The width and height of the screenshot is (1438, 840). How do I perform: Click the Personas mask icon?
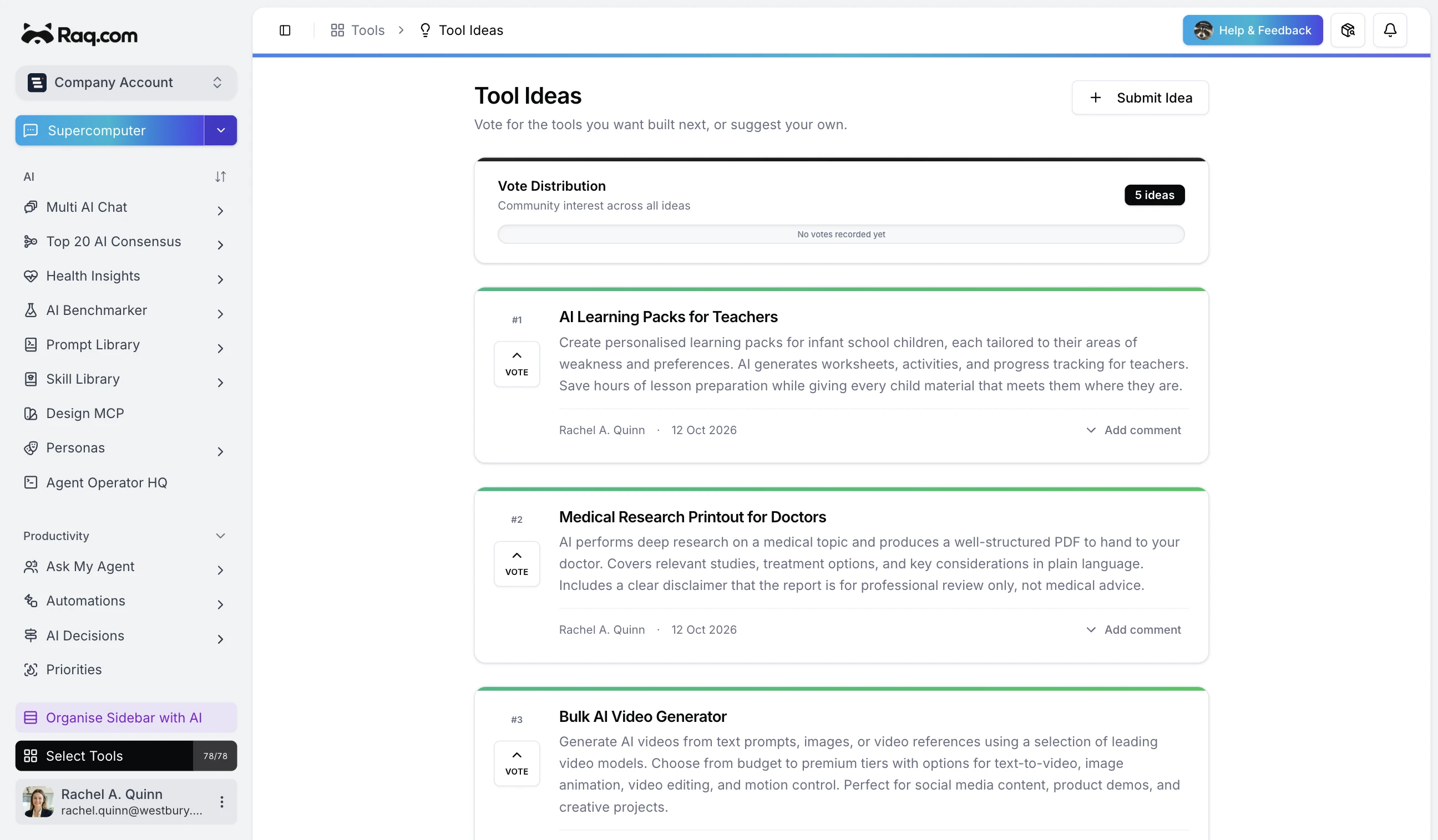click(31, 447)
